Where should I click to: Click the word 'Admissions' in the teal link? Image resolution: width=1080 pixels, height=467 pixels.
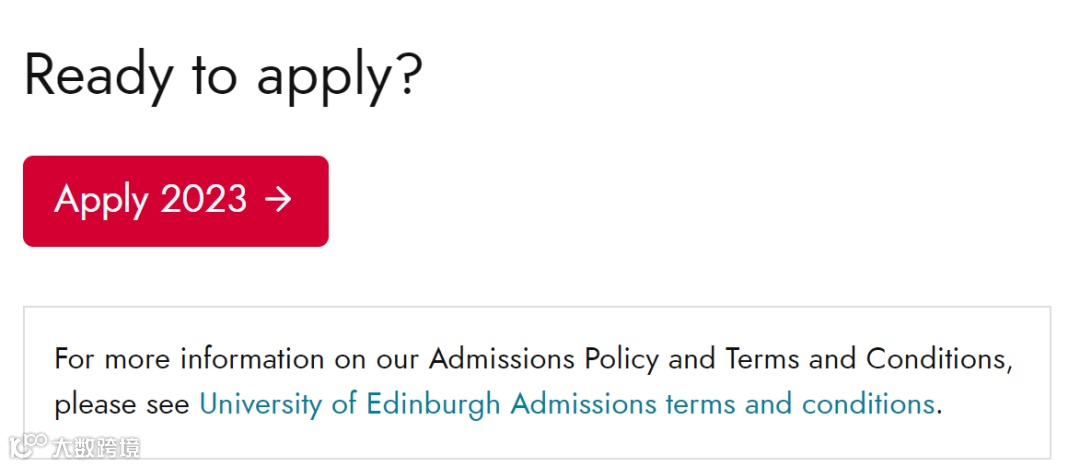tap(582, 404)
